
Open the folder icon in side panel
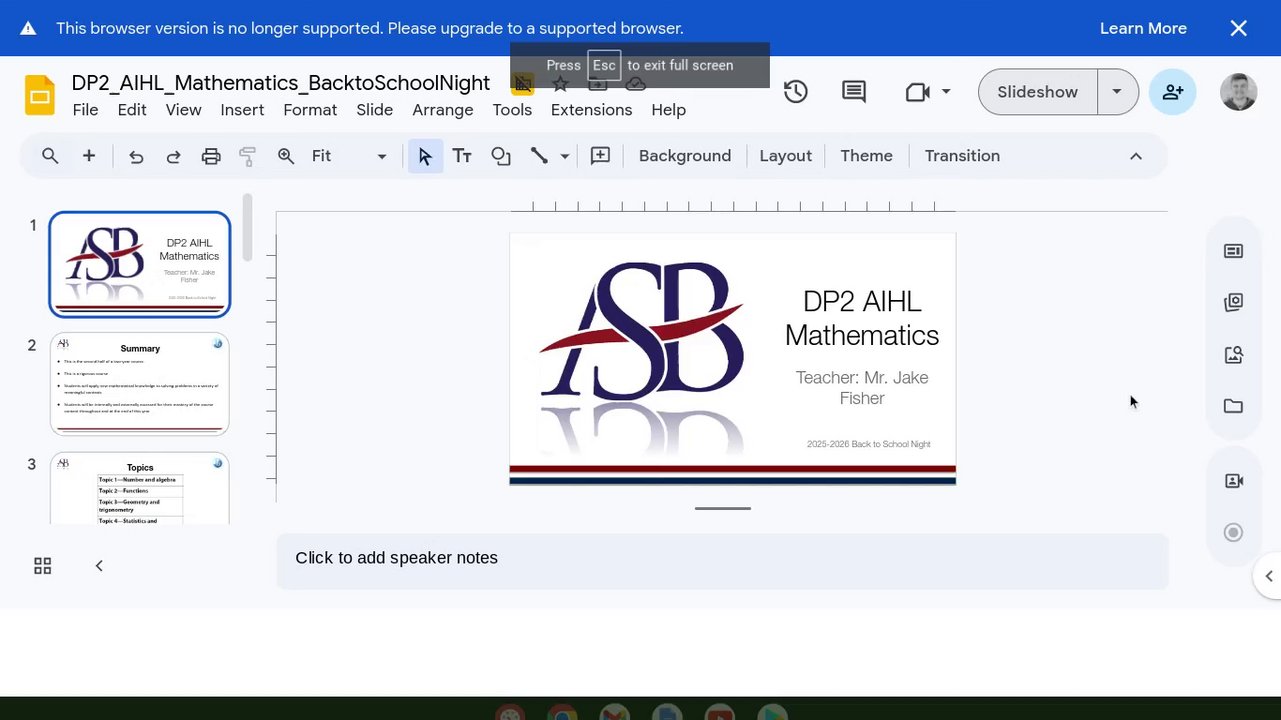click(x=1233, y=406)
